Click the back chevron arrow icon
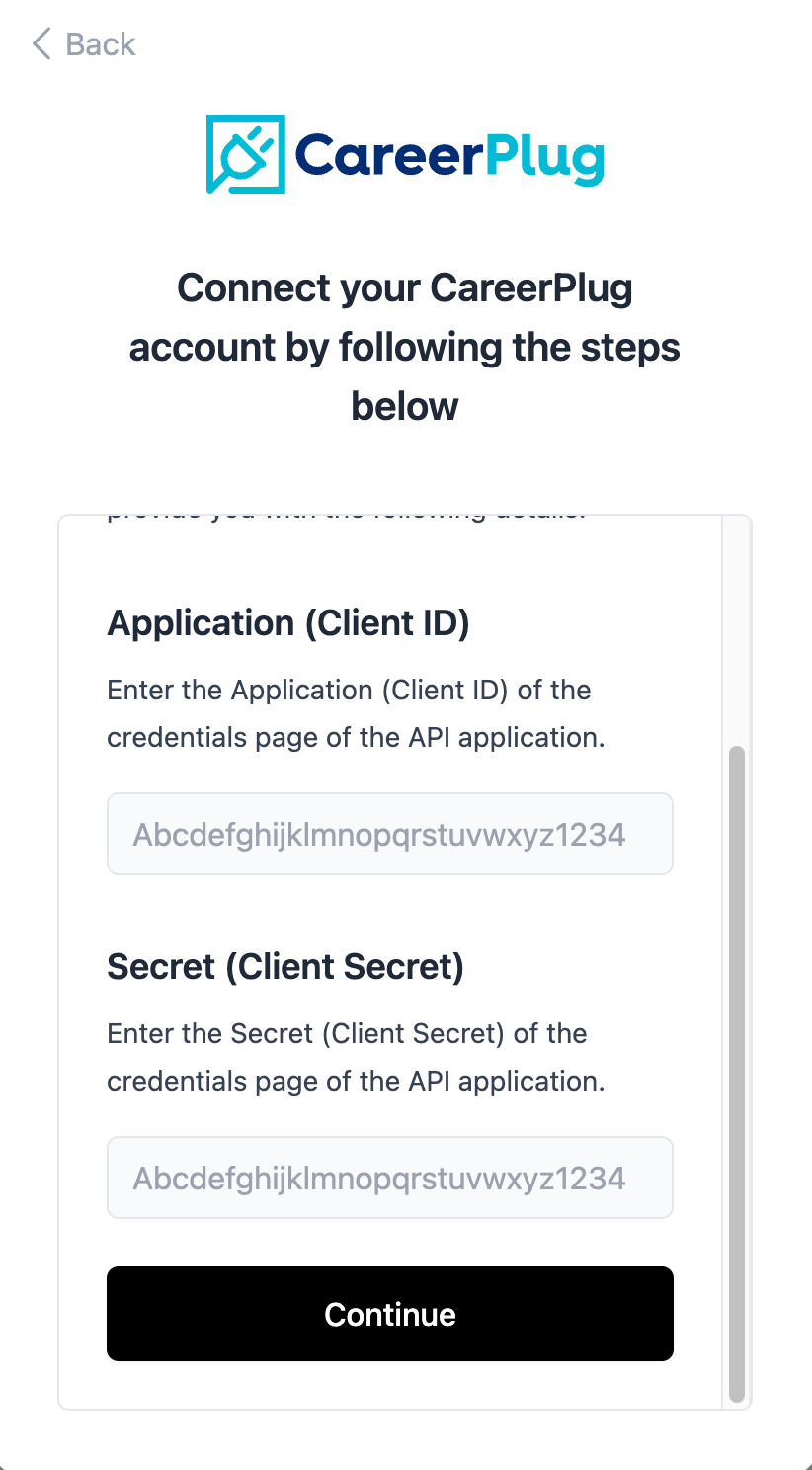Screen dimensions: 812x1470 point(41,44)
